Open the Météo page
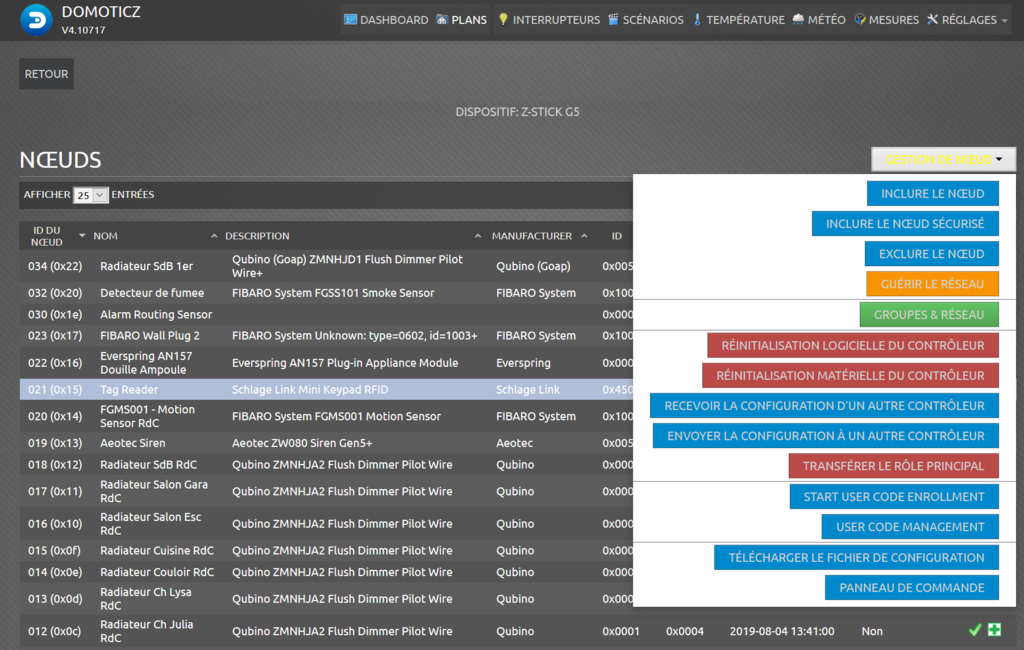Viewport: 1024px width, 650px height. click(x=819, y=20)
